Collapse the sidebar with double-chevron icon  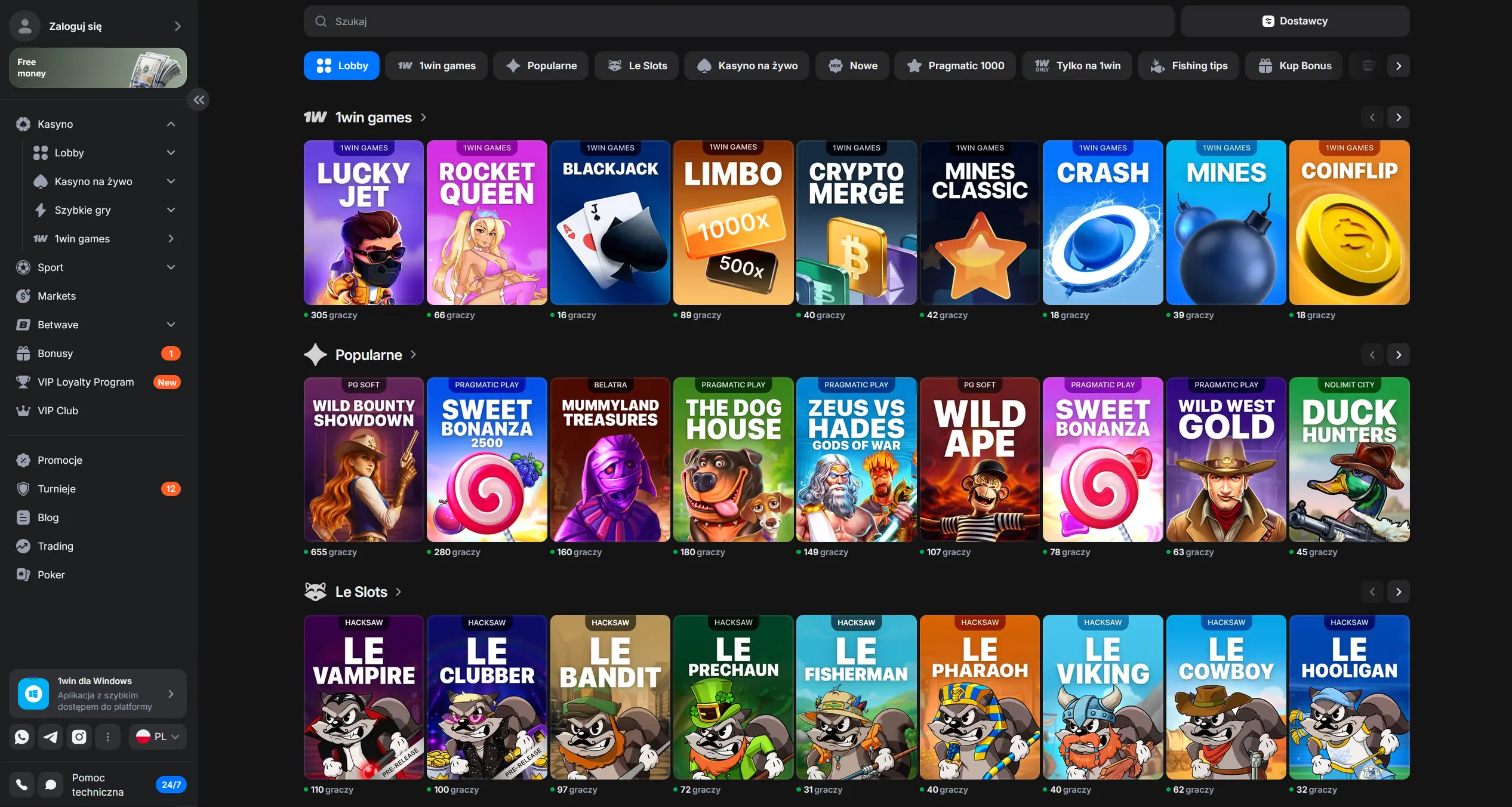[199, 100]
